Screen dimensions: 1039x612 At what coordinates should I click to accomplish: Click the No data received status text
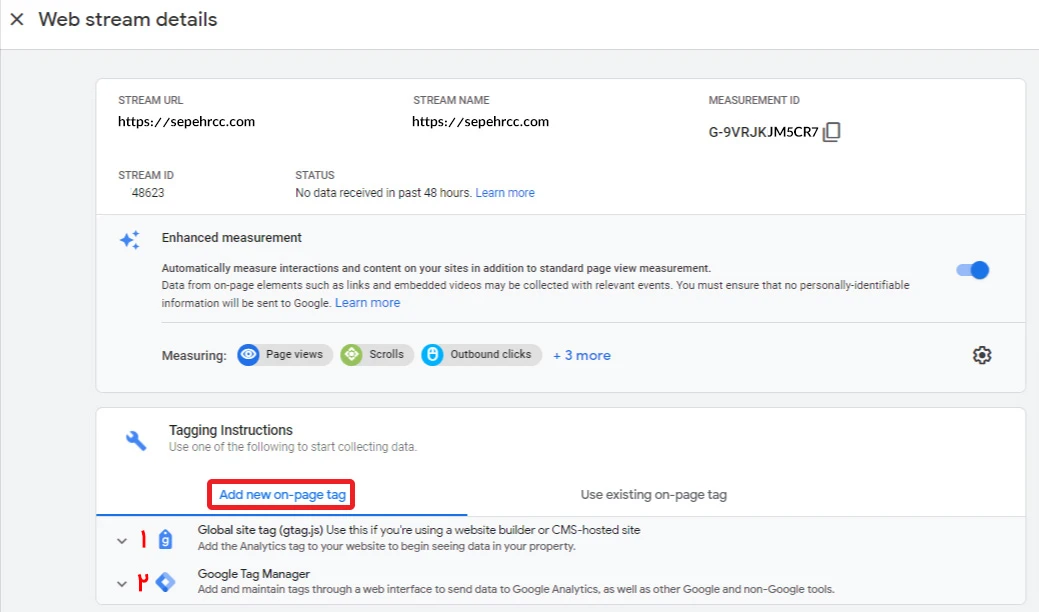(384, 193)
